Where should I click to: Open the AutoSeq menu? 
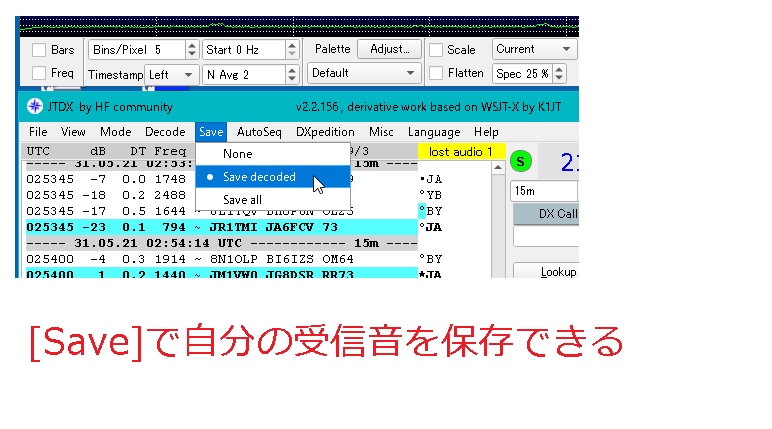click(x=259, y=132)
